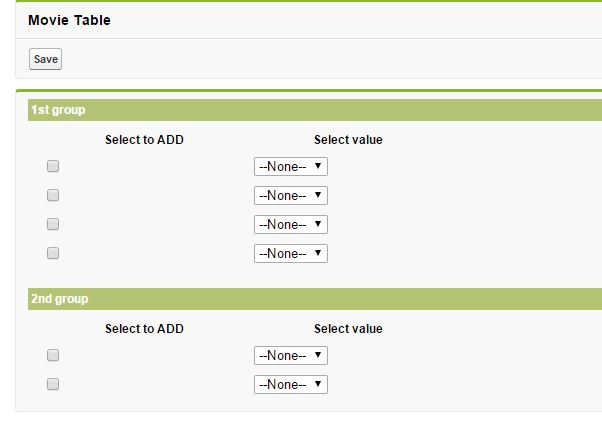The height and width of the screenshot is (431, 602).
Task: Click the Movie Table page title
Action: coord(69,20)
